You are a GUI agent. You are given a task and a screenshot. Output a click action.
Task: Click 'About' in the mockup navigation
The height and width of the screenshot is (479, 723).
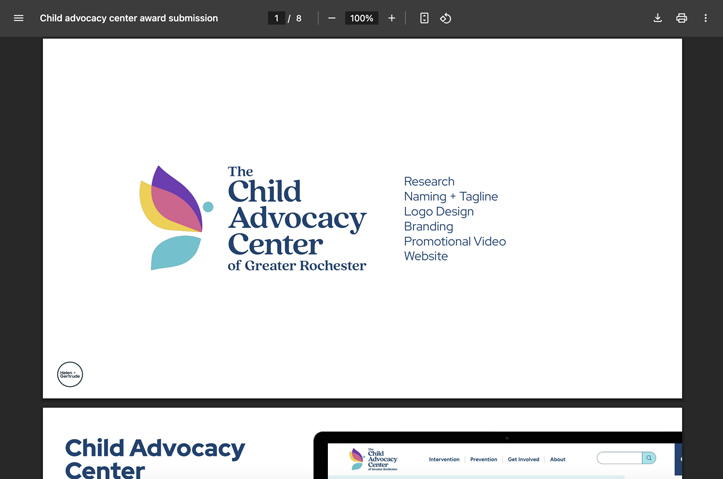point(557,459)
